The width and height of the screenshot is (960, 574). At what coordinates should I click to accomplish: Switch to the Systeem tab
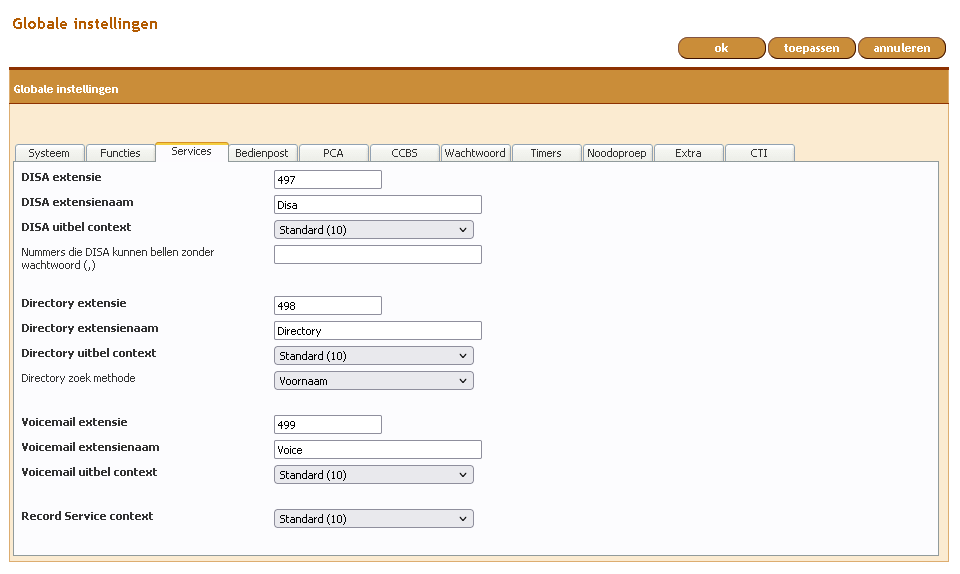pyautogui.click(x=49, y=153)
